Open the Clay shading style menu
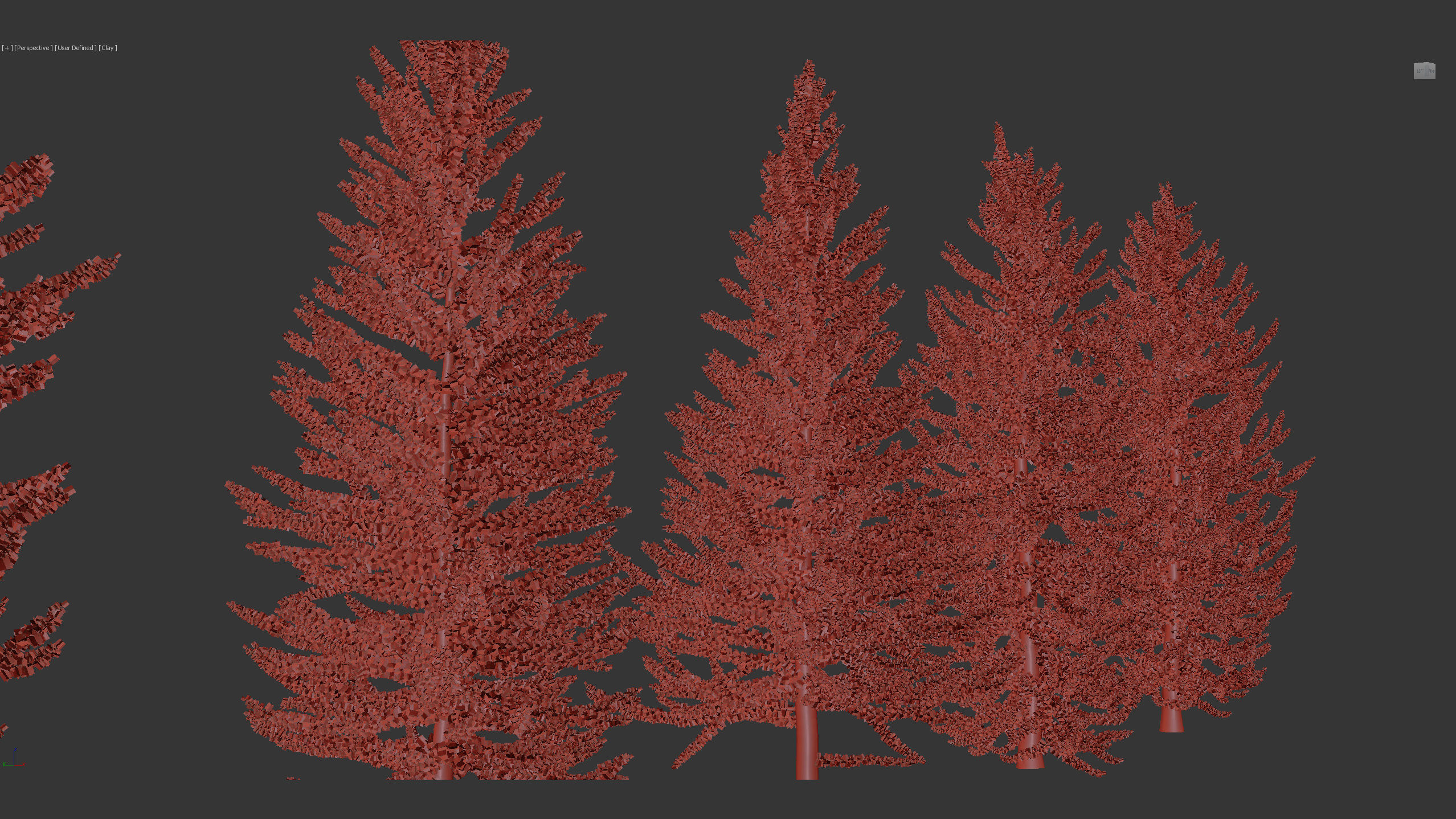This screenshot has width=1456, height=819. (108, 48)
